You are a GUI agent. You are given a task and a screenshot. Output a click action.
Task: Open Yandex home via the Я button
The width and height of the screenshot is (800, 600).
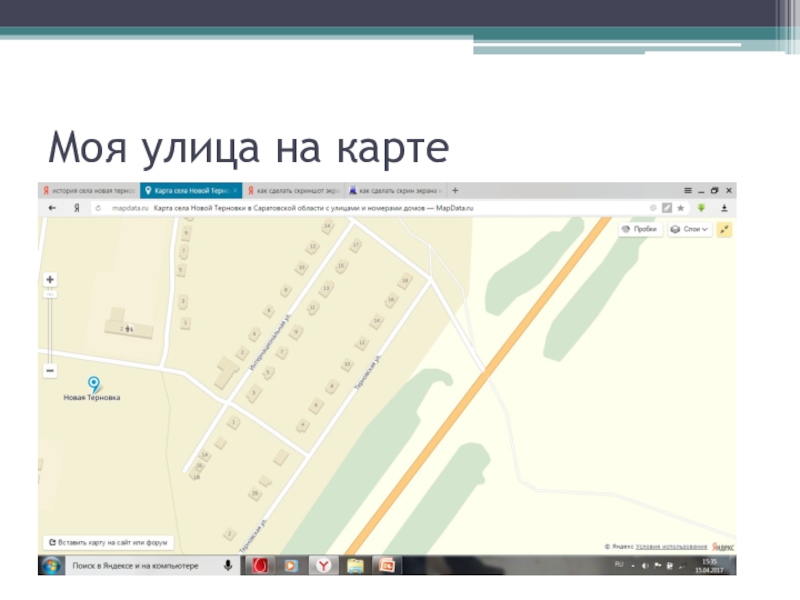[76, 208]
